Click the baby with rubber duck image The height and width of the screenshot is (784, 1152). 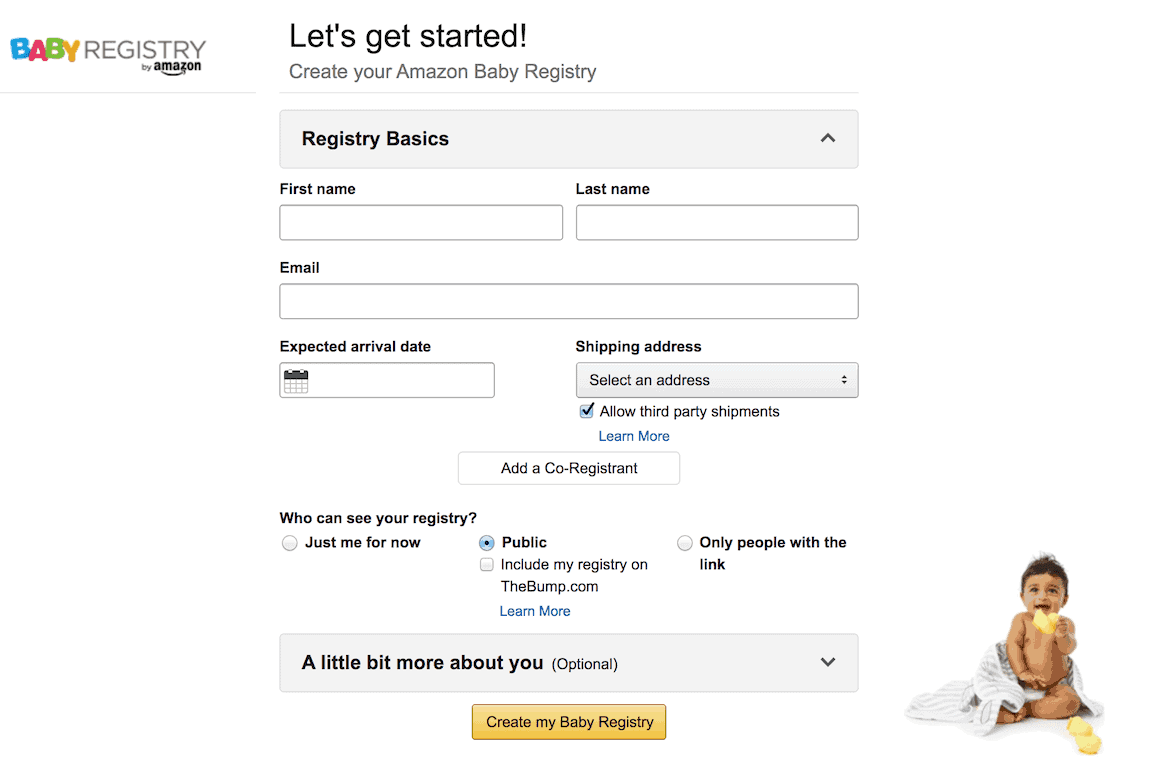pyautogui.click(x=1006, y=654)
